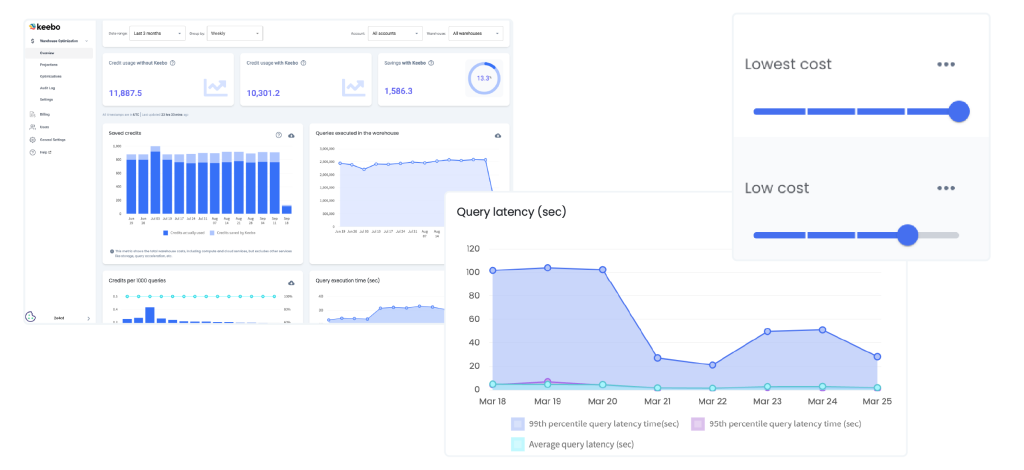Download the Saved credits chart
The height and width of the screenshot is (470, 1024).
291,135
